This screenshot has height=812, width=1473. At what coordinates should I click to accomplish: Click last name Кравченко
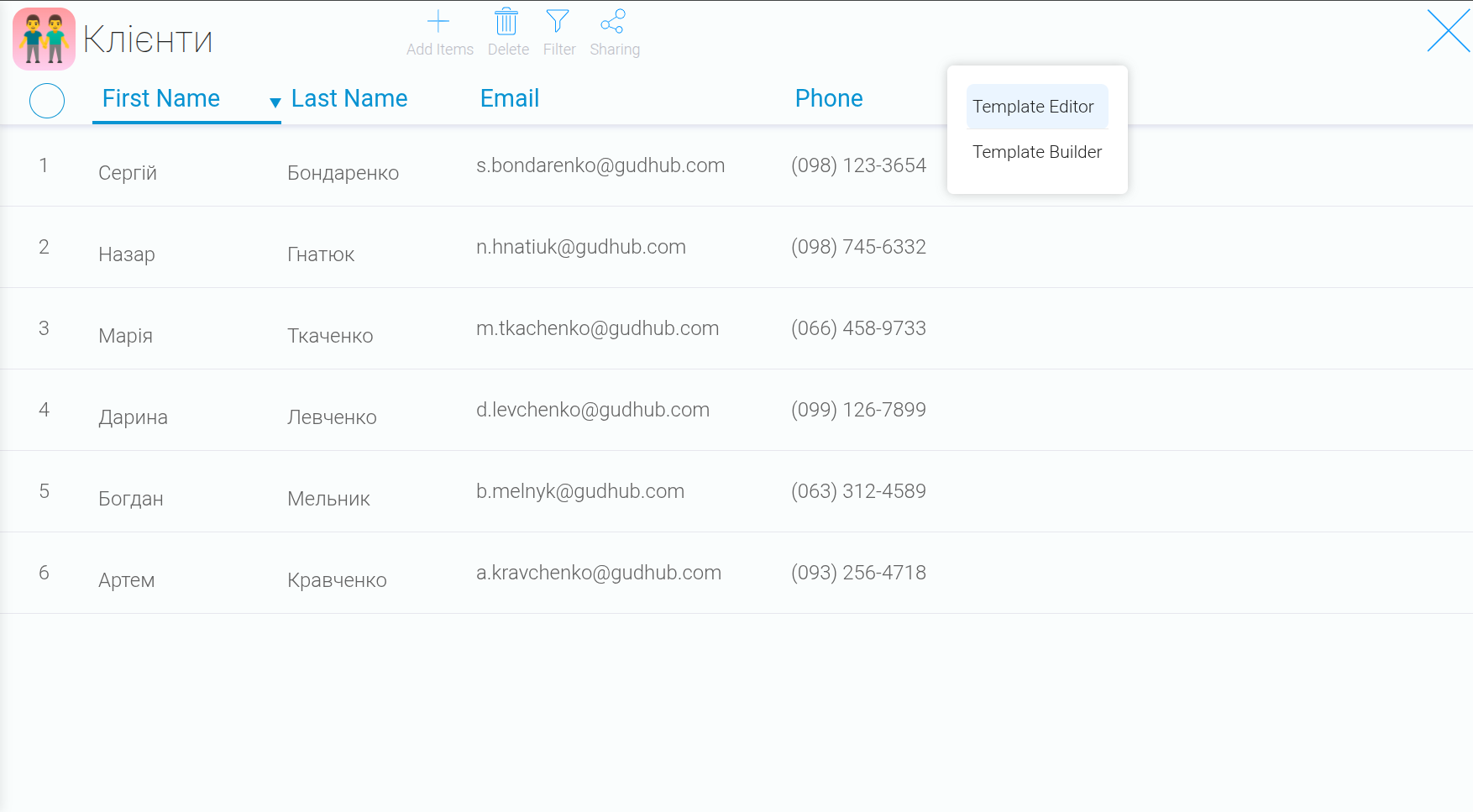tap(337, 580)
